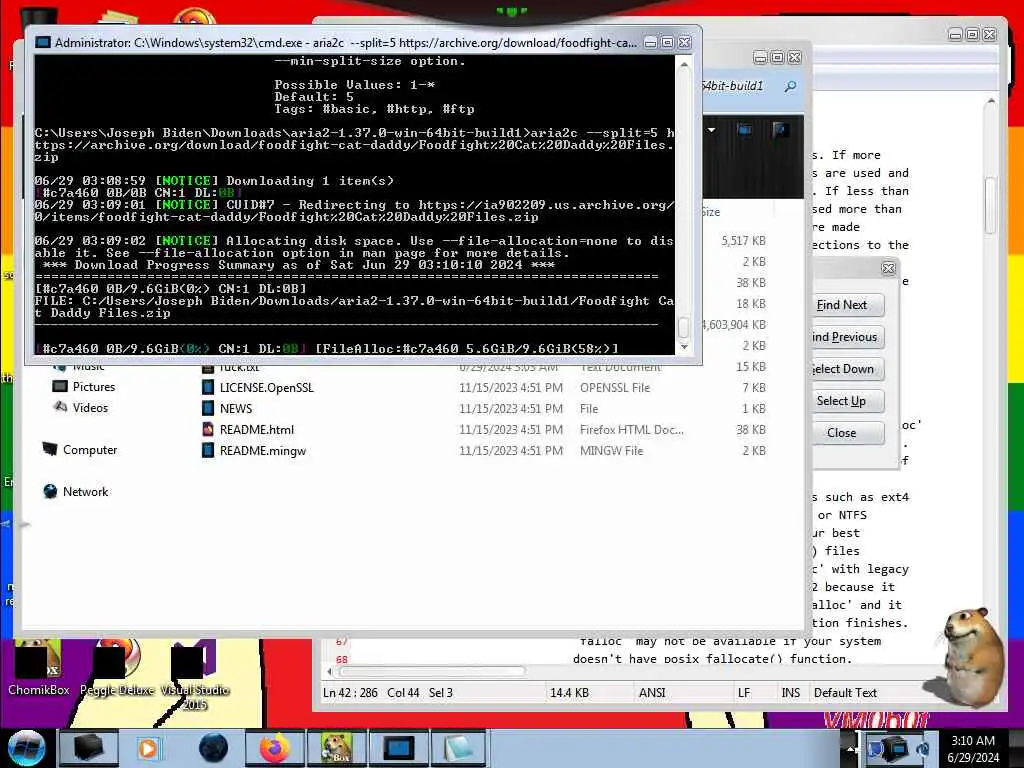Viewport: 1024px width, 768px height.
Task: Open the taskbar clock showing 3:10 AM
Action: [x=973, y=749]
